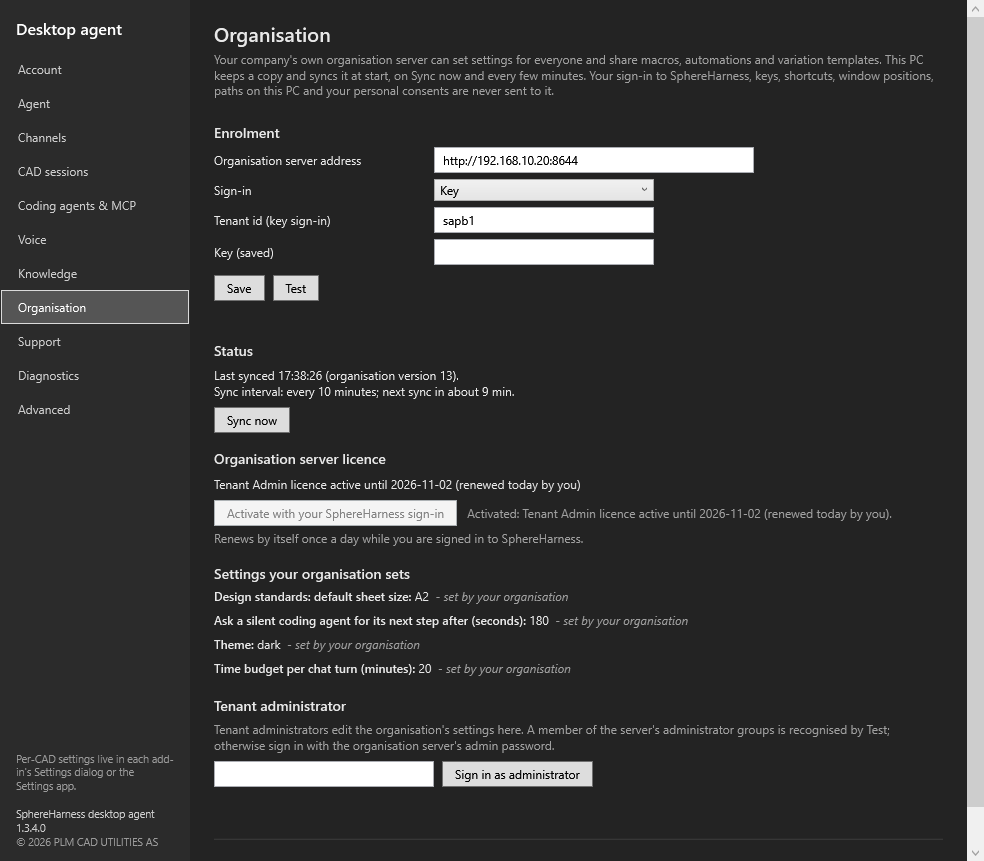This screenshot has width=984, height=861.
Task: Click the Organisation server address field
Action: (594, 160)
